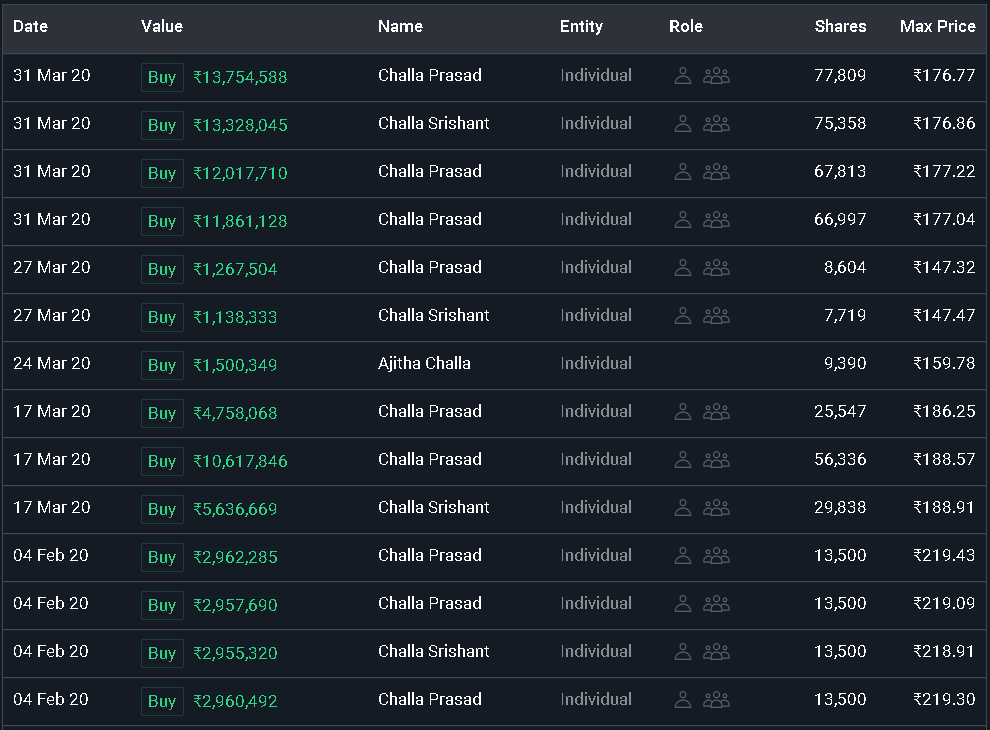Click the Individual entity for Ajitha Challa
This screenshot has width=990, height=730.
596,364
